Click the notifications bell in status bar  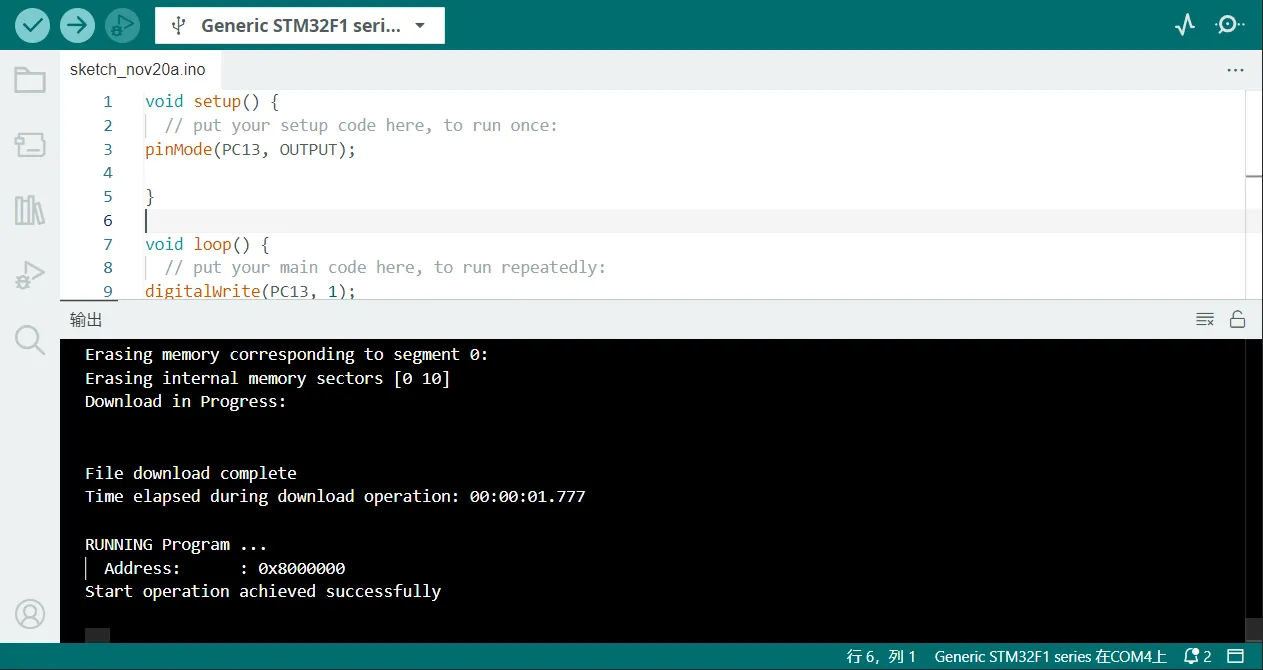click(x=1197, y=657)
